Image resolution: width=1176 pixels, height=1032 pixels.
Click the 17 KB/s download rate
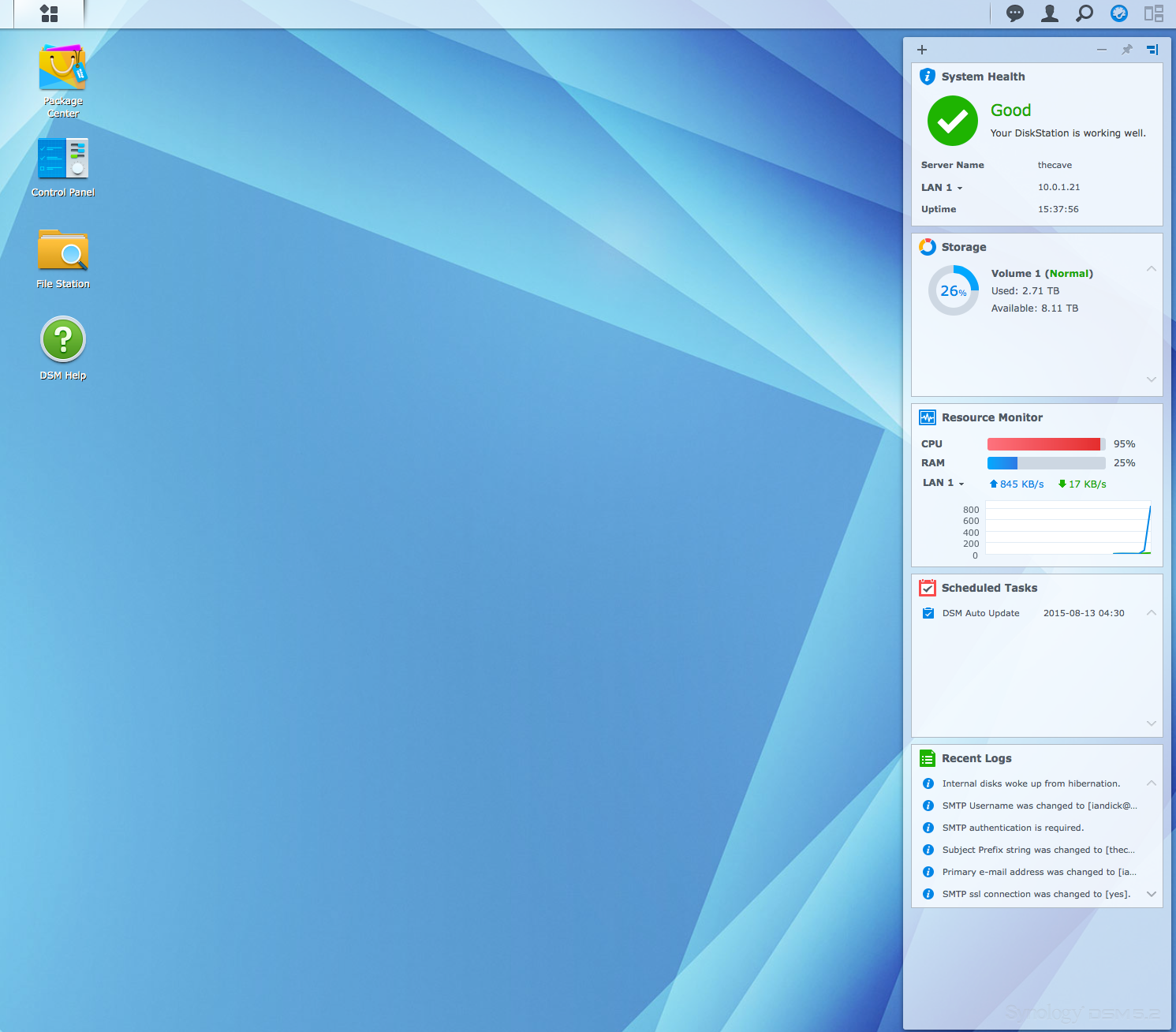1082,484
